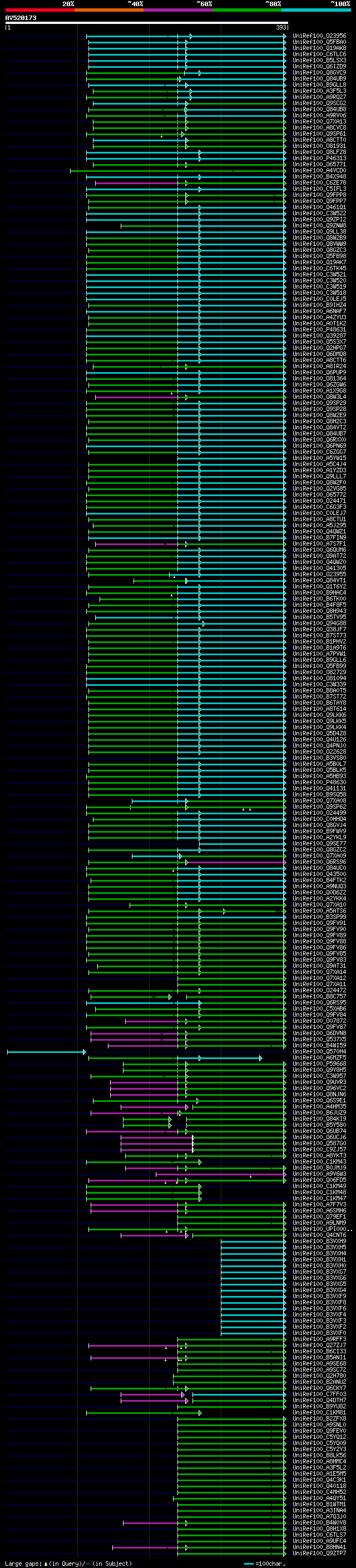Select last hit UniRef100_Q9ZTP7

[x=319, y=1553]
